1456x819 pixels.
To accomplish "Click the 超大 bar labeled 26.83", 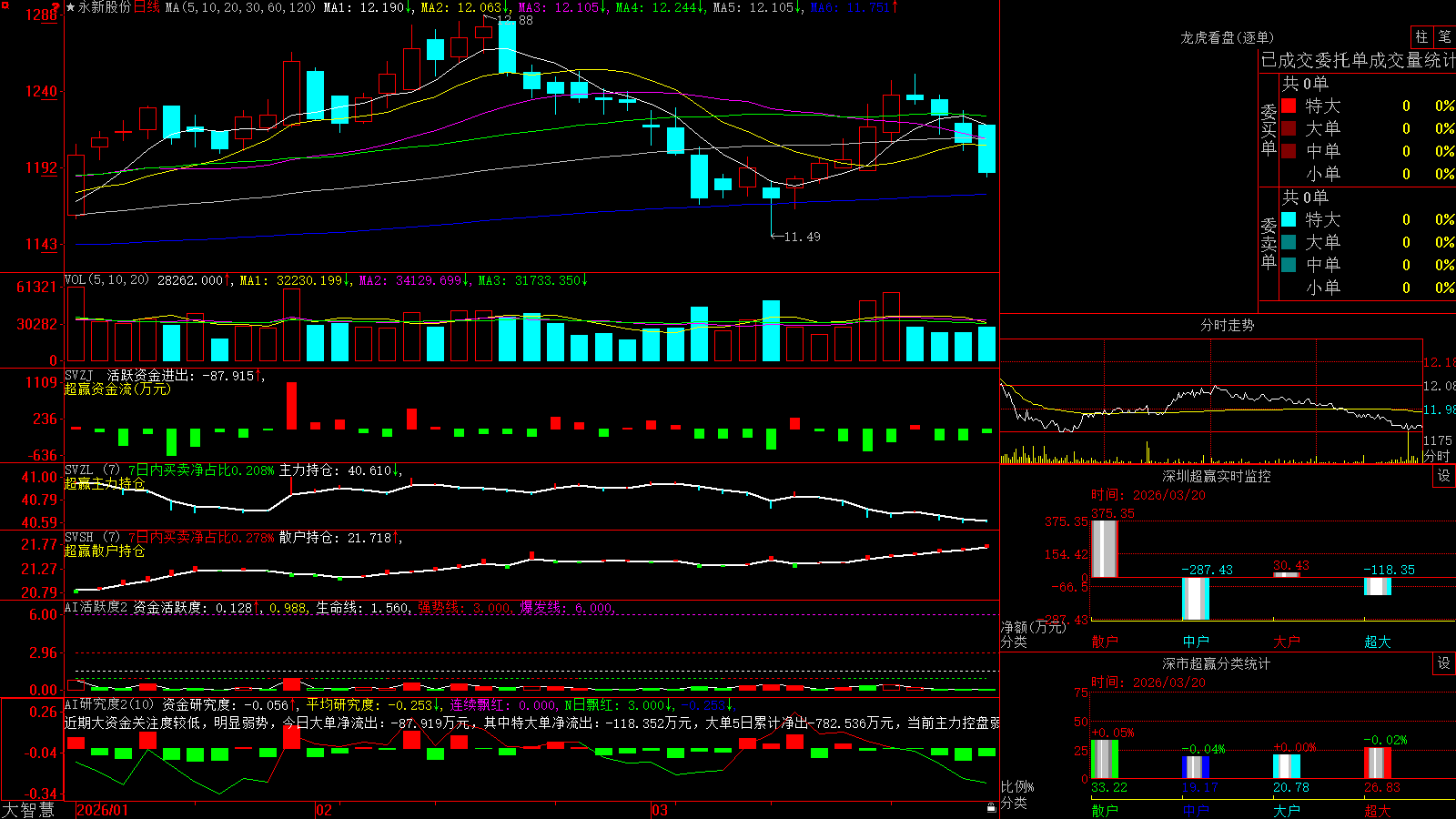I will tap(1378, 763).
